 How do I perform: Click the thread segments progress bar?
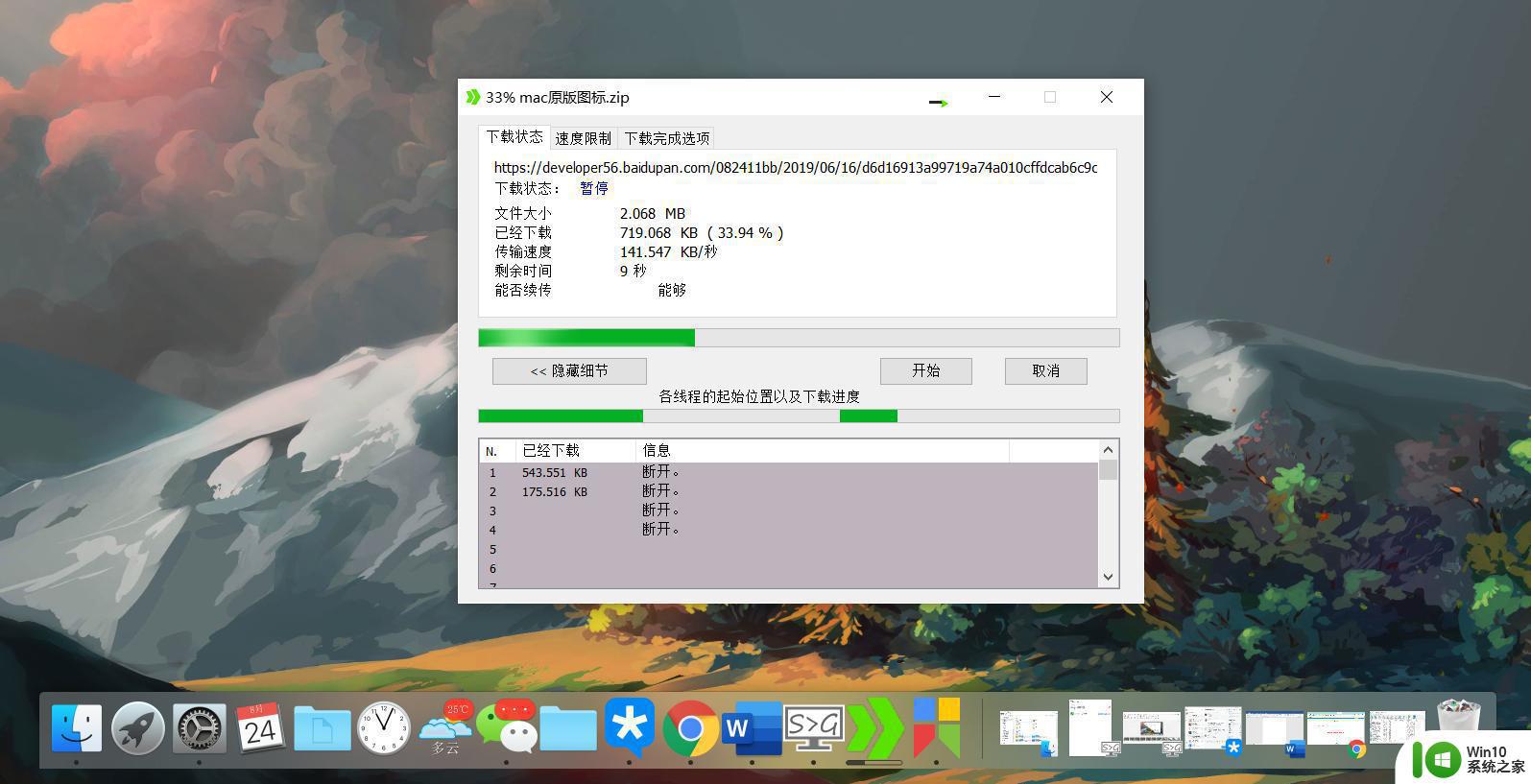tap(799, 416)
